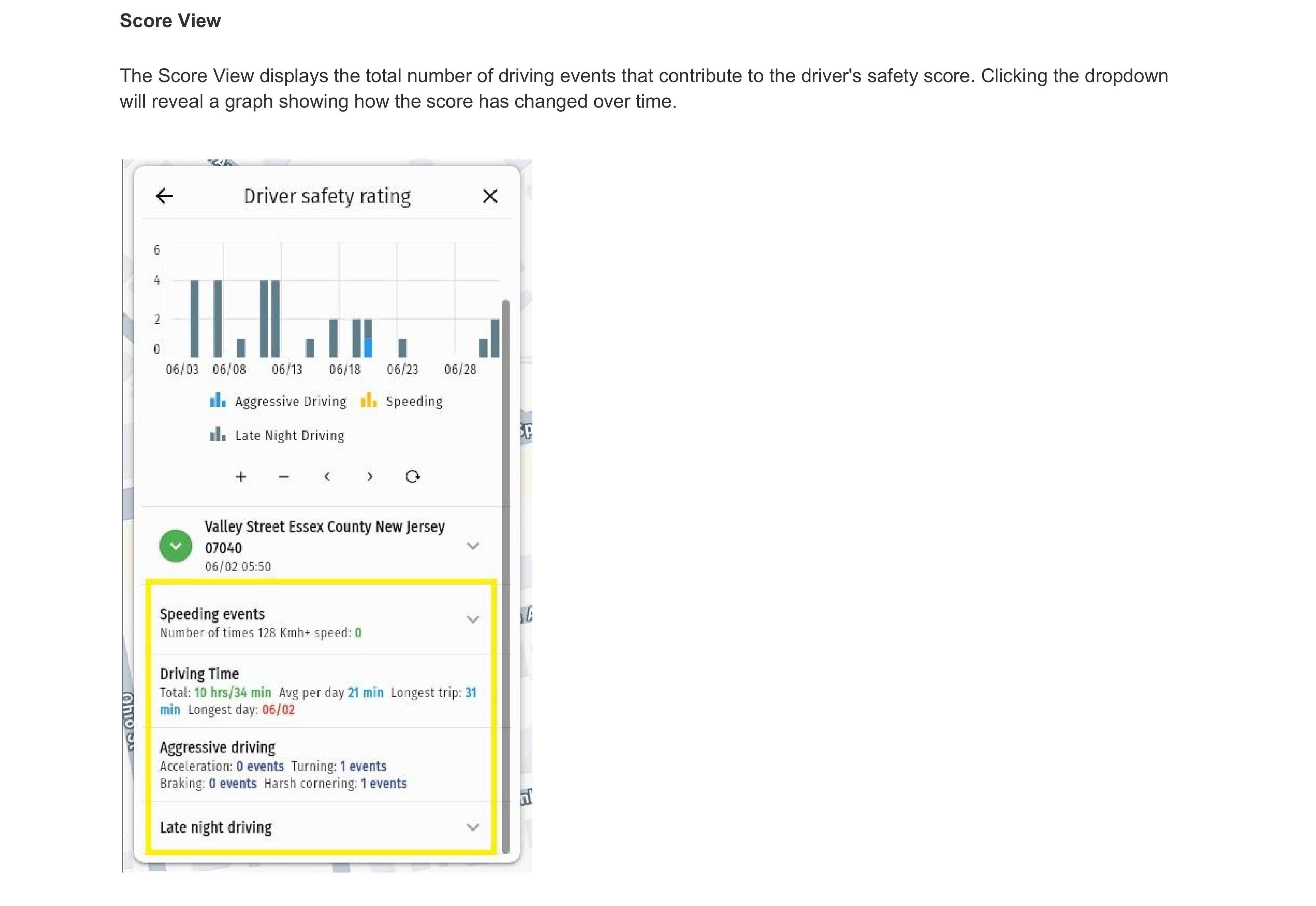This screenshot has width=1316, height=906.
Task: Expand the Valley Street address dropdown
Action: coord(473,546)
